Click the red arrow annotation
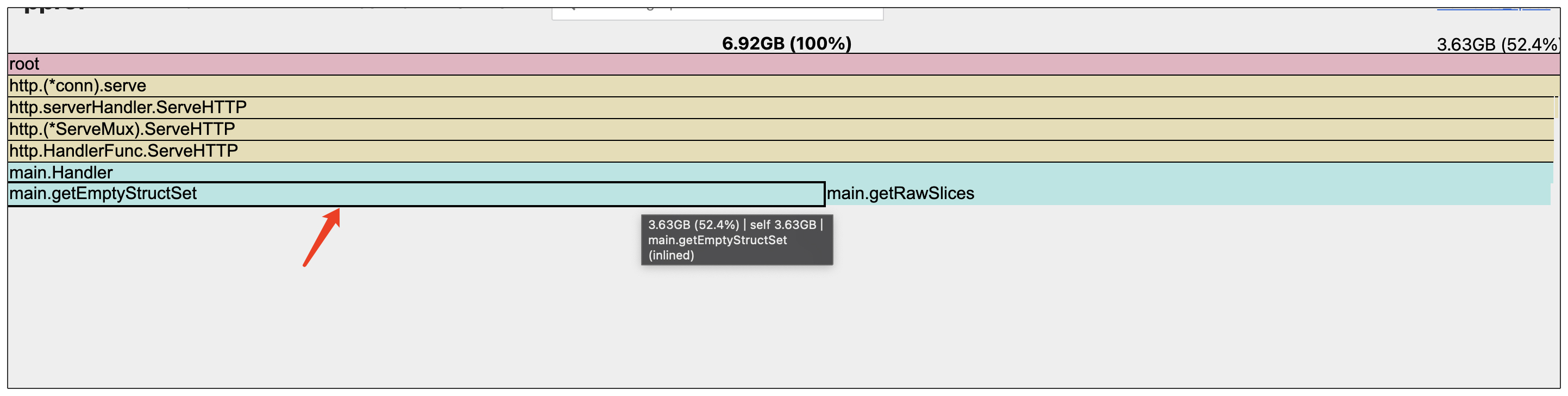This screenshot has height=396, width=1568. coord(322,237)
